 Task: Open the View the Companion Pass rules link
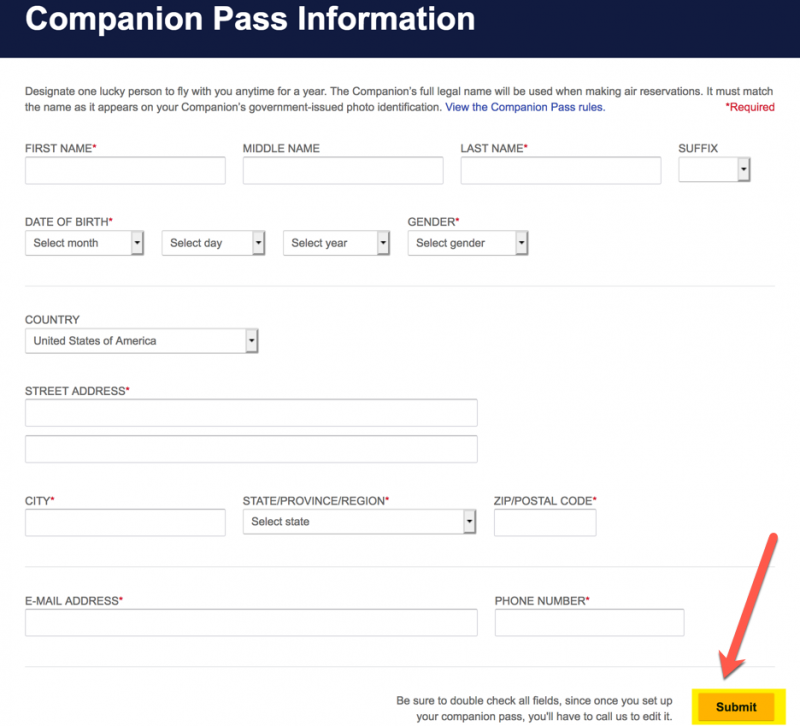click(524, 107)
